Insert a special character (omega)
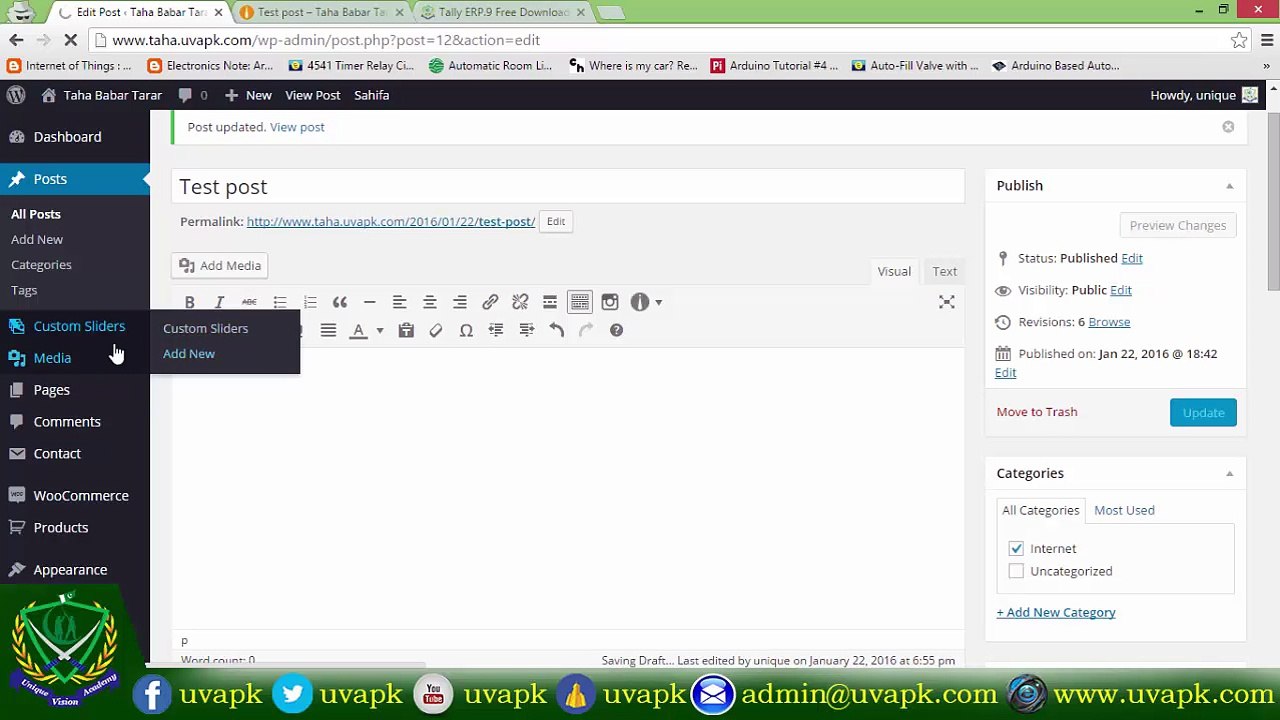Viewport: 1280px width, 720px height. [466, 330]
